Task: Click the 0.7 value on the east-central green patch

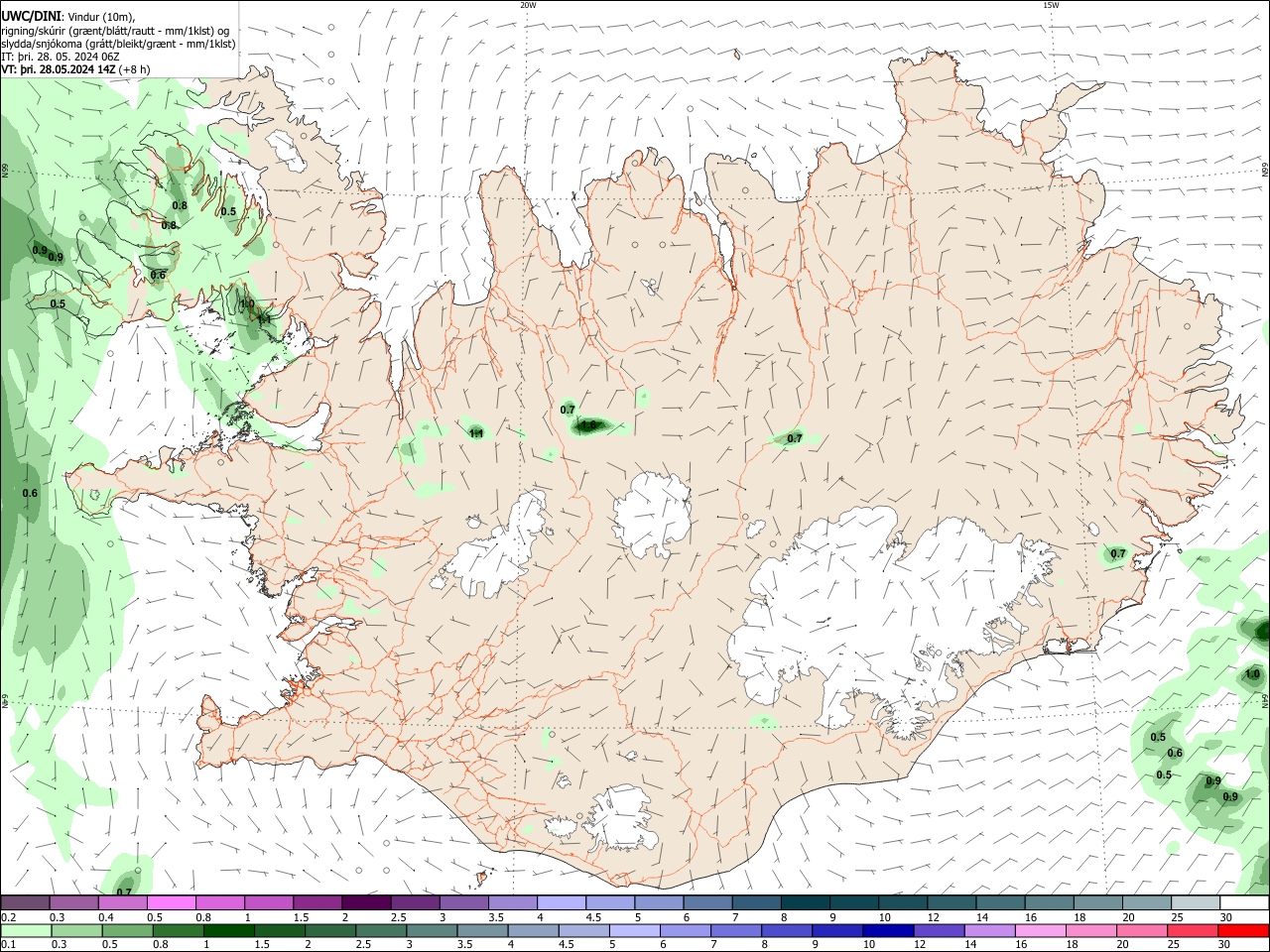Action: coord(795,438)
